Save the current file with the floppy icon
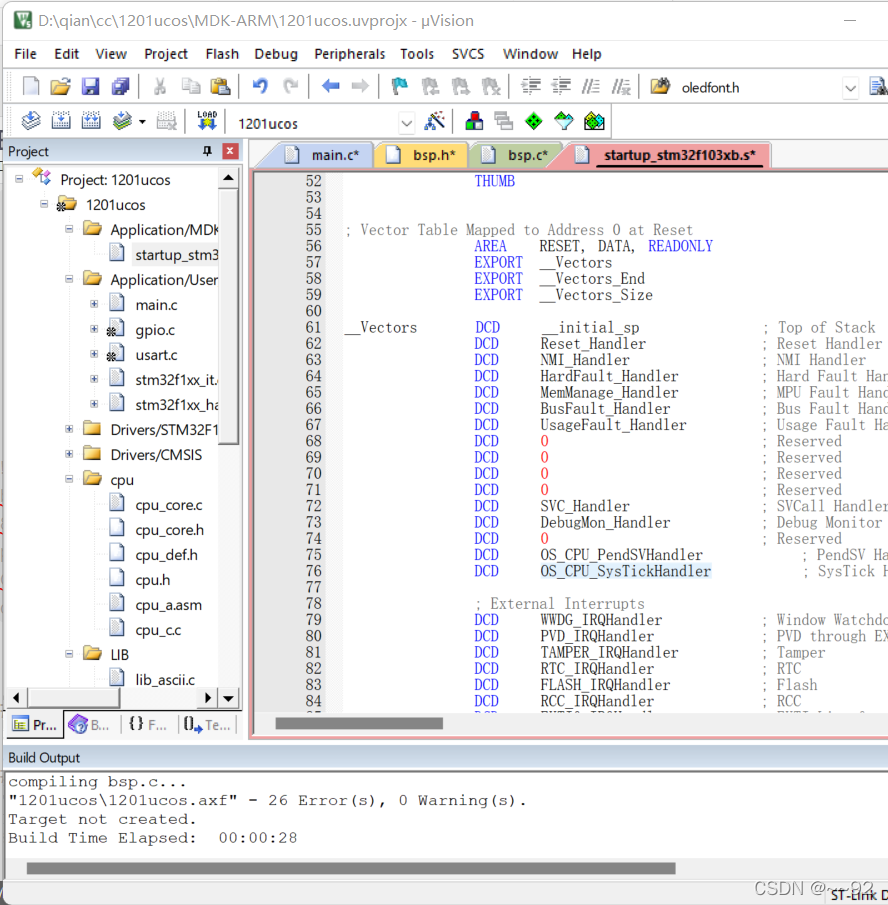888x905 pixels. [90, 87]
